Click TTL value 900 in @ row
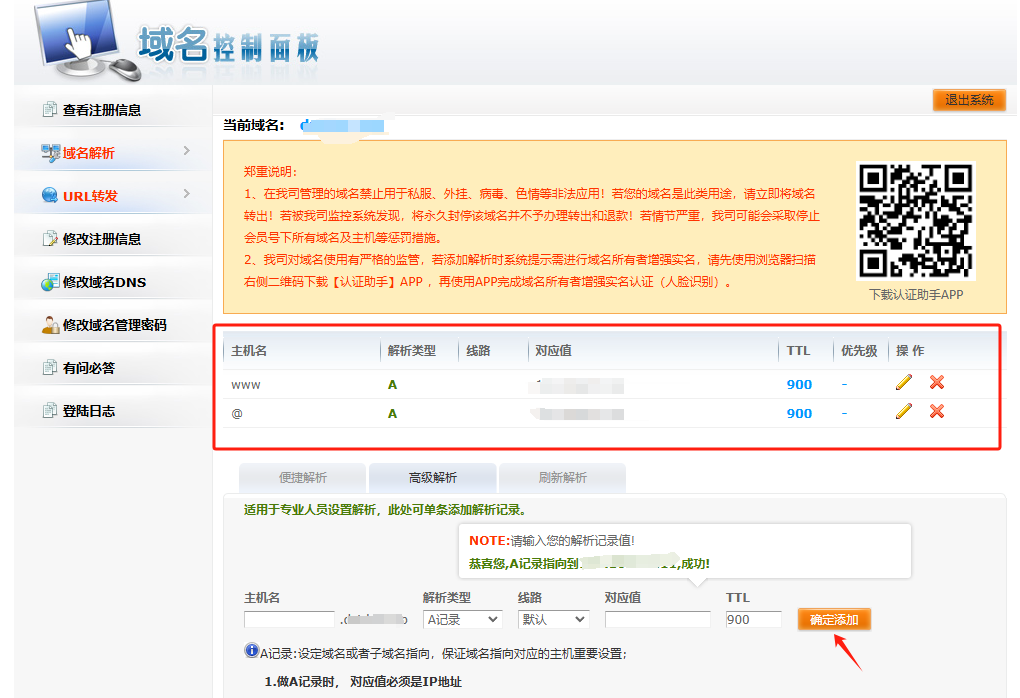The height and width of the screenshot is (698, 1020). [x=799, y=413]
